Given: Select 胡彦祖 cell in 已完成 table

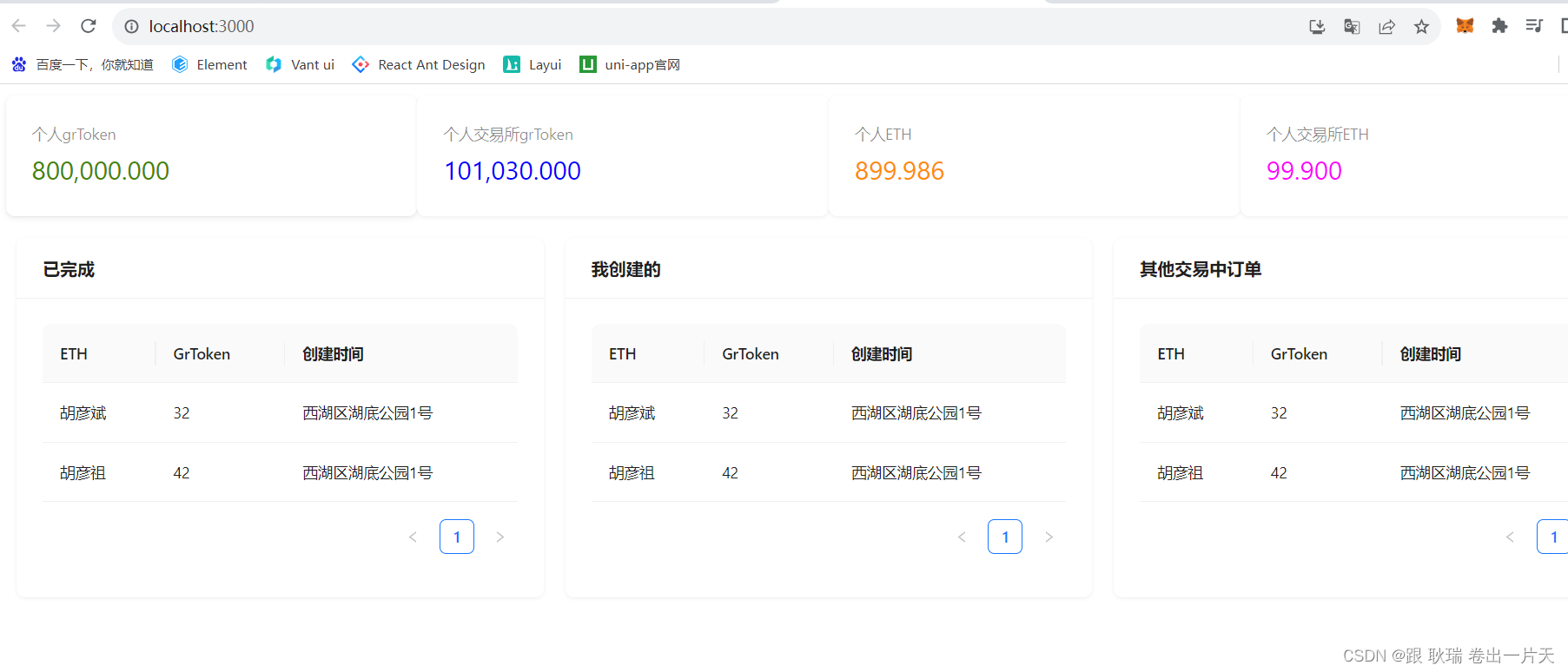Looking at the screenshot, I should click(83, 473).
